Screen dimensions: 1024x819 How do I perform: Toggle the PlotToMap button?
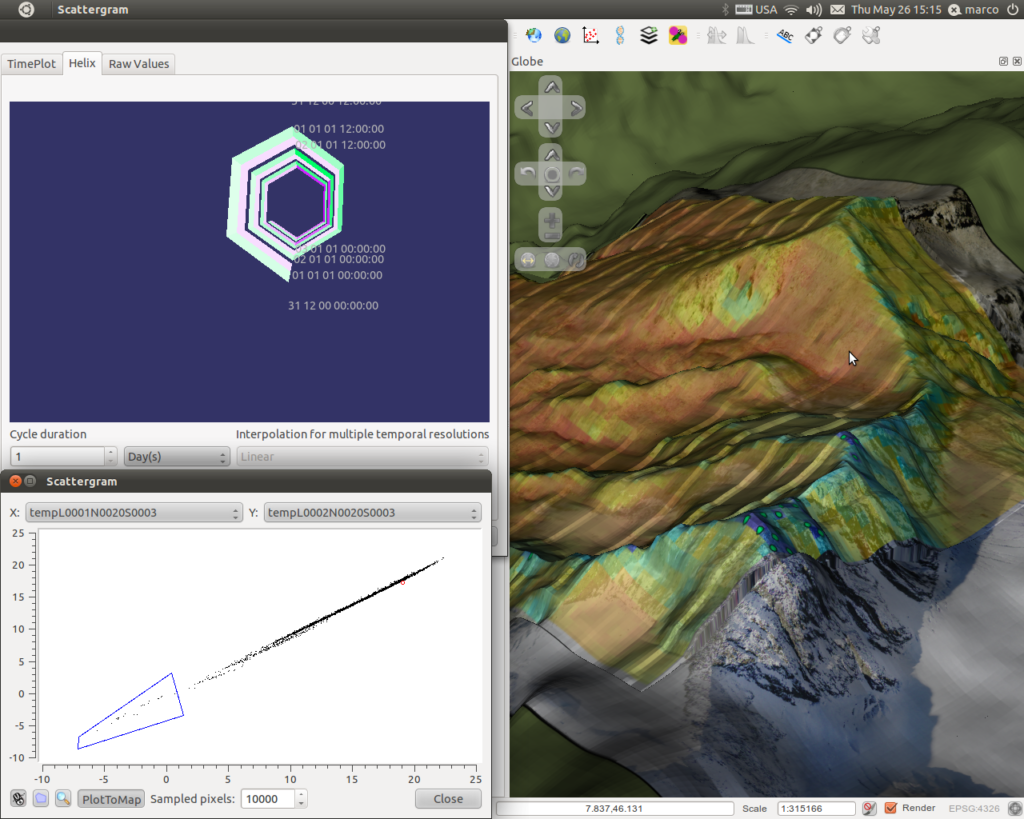click(111, 799)
